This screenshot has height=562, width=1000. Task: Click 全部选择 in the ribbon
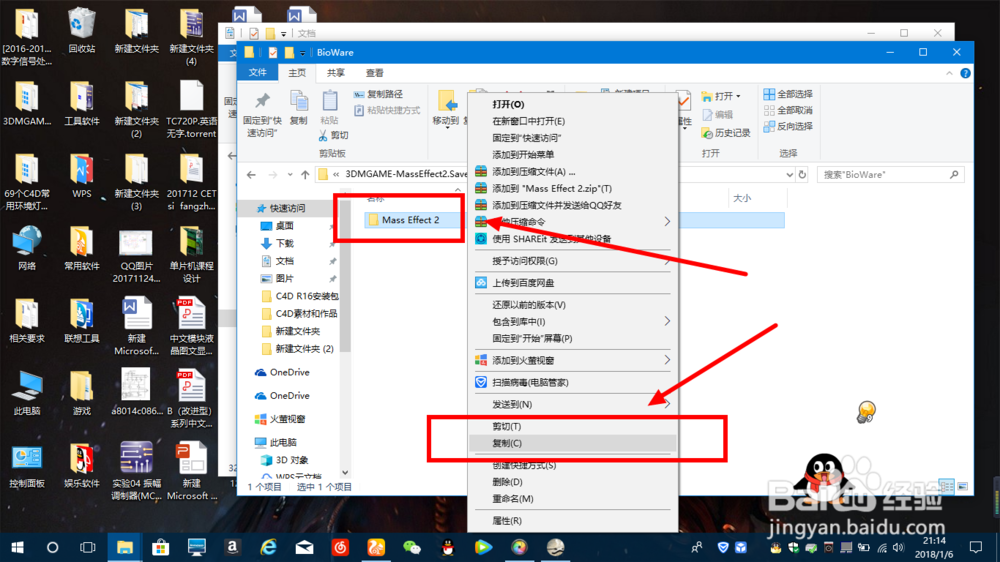(788, 94)
